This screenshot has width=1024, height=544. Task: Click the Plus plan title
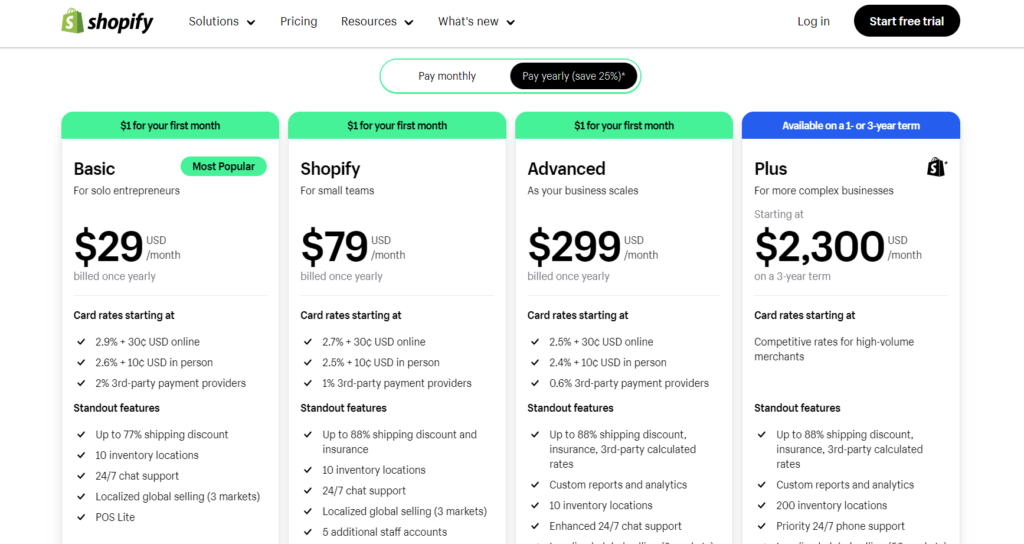771,168
